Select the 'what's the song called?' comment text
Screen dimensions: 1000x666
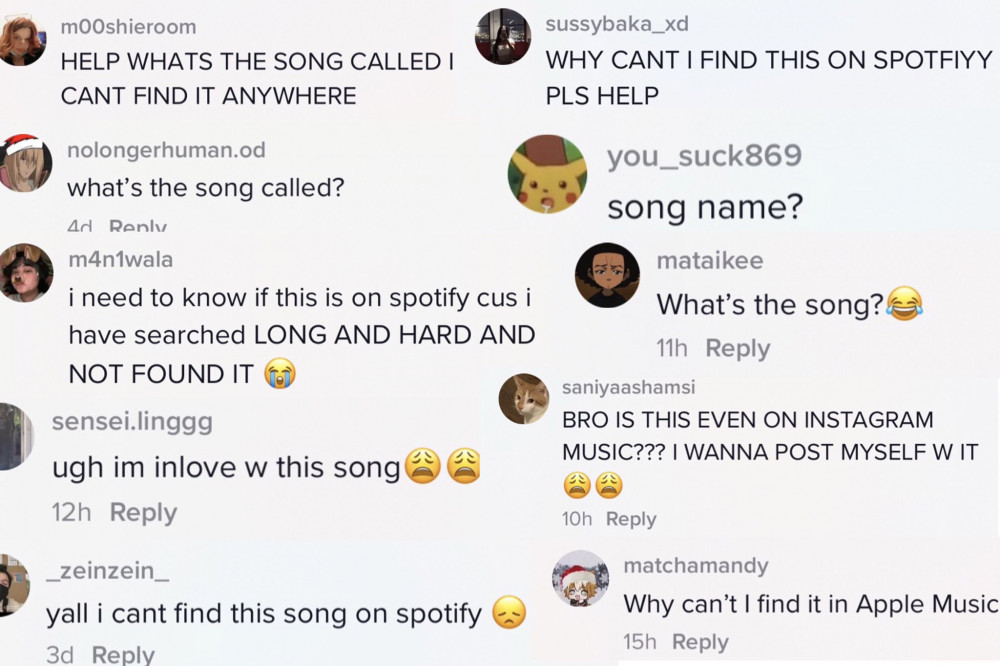[205, 188]
